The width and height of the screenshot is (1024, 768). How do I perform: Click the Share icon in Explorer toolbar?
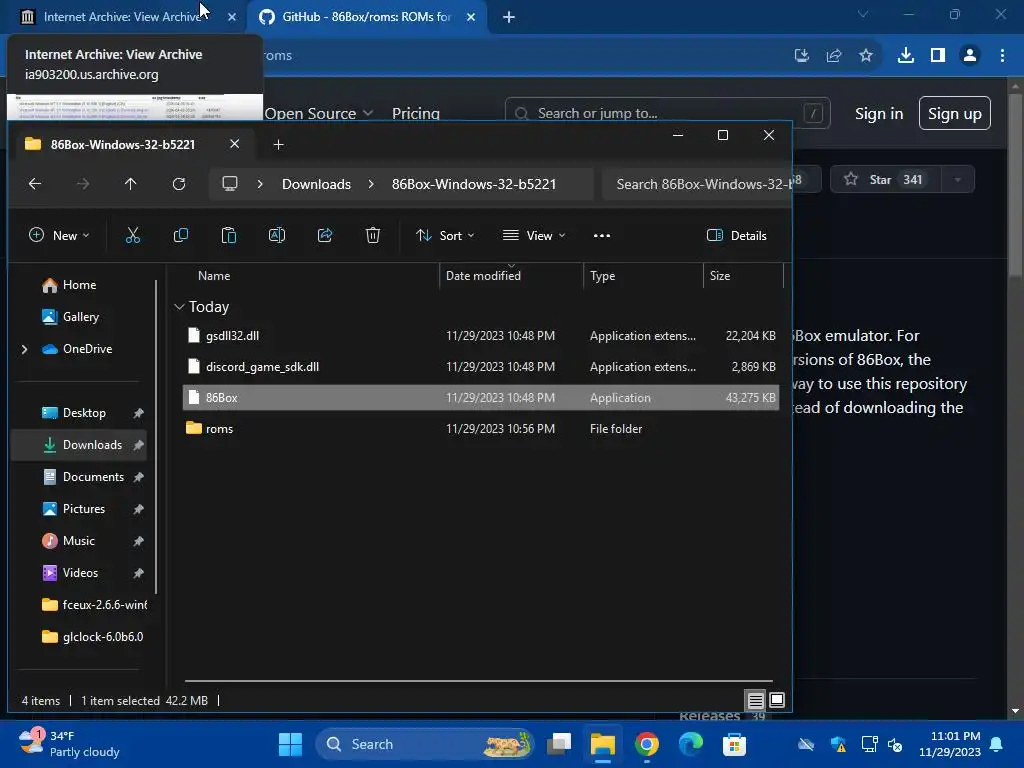tap(325, 235)
